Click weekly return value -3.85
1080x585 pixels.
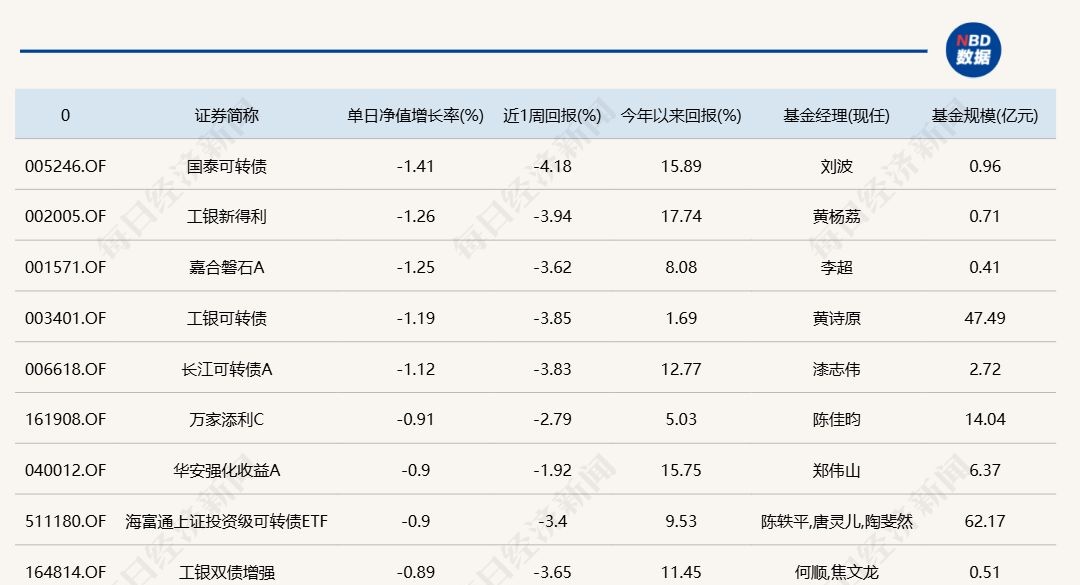click(x=552, y=318)
